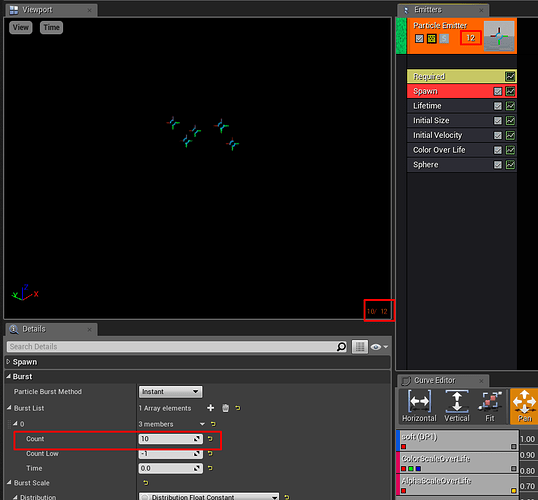Viewport: 538px width, 500px height.
Task: Click Horizontal fit in Curve Editor
Action: (x=419, y=406)
